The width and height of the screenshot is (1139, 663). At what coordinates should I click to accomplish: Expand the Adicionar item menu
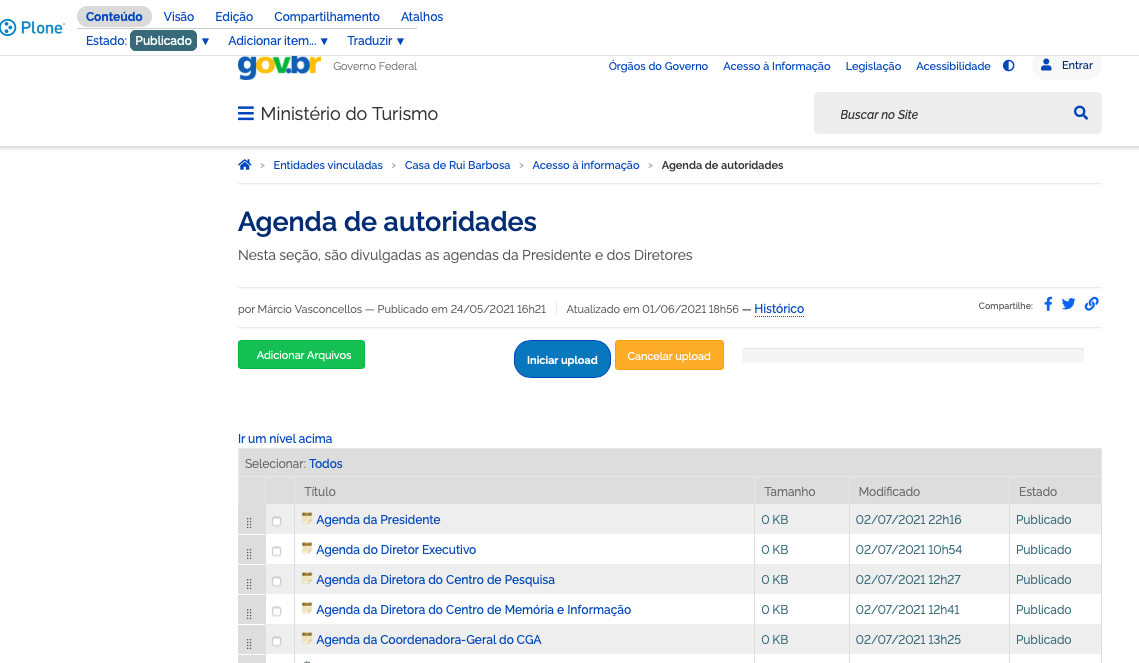click(x=274, y=40)
